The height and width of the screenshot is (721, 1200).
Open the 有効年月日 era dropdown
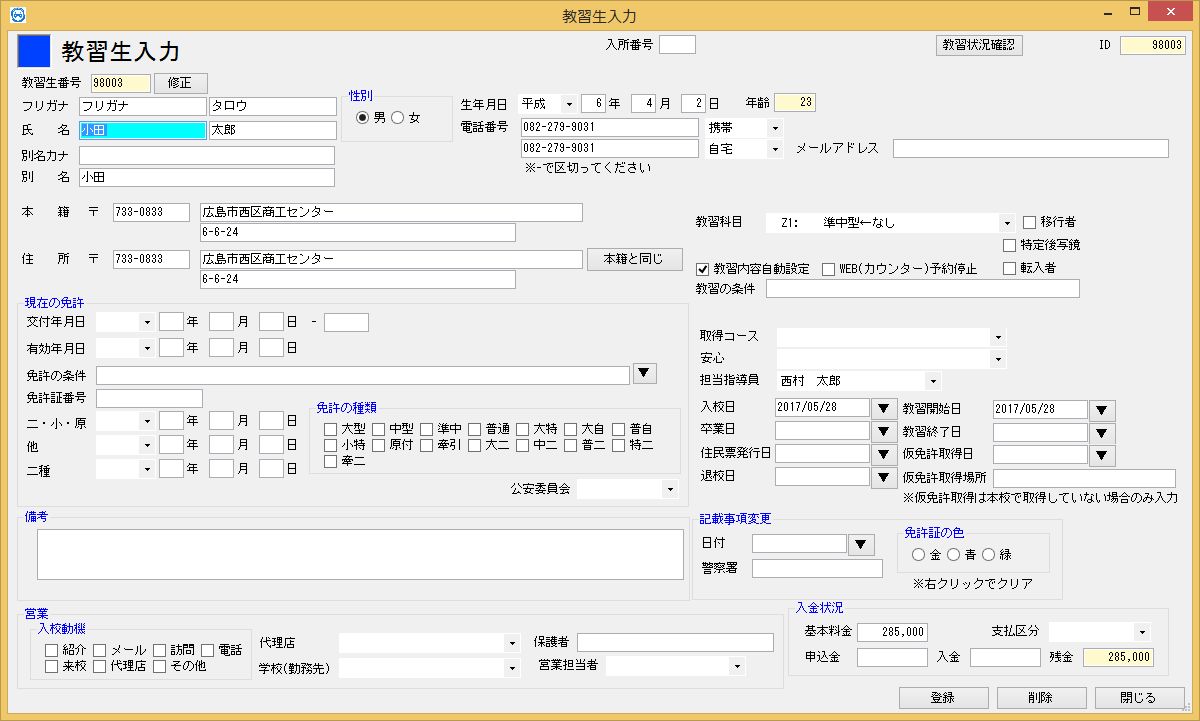tap(146, 348)
